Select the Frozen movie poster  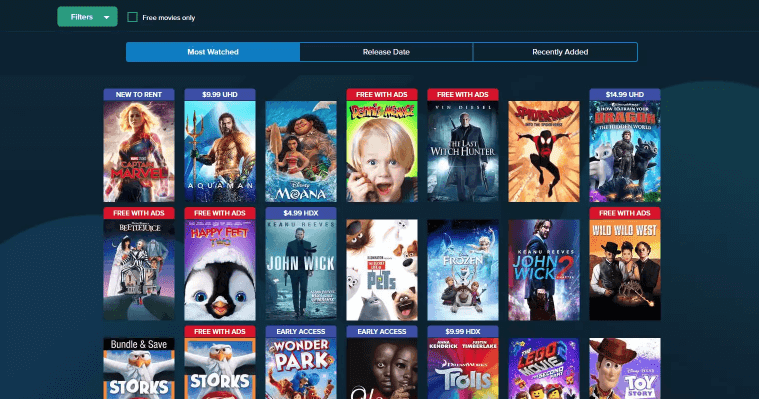tap(463, 270)
